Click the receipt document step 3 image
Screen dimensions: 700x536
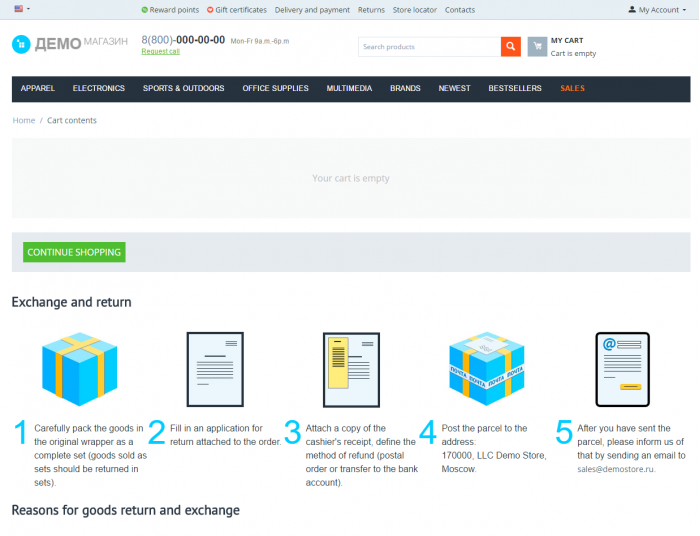351,370
